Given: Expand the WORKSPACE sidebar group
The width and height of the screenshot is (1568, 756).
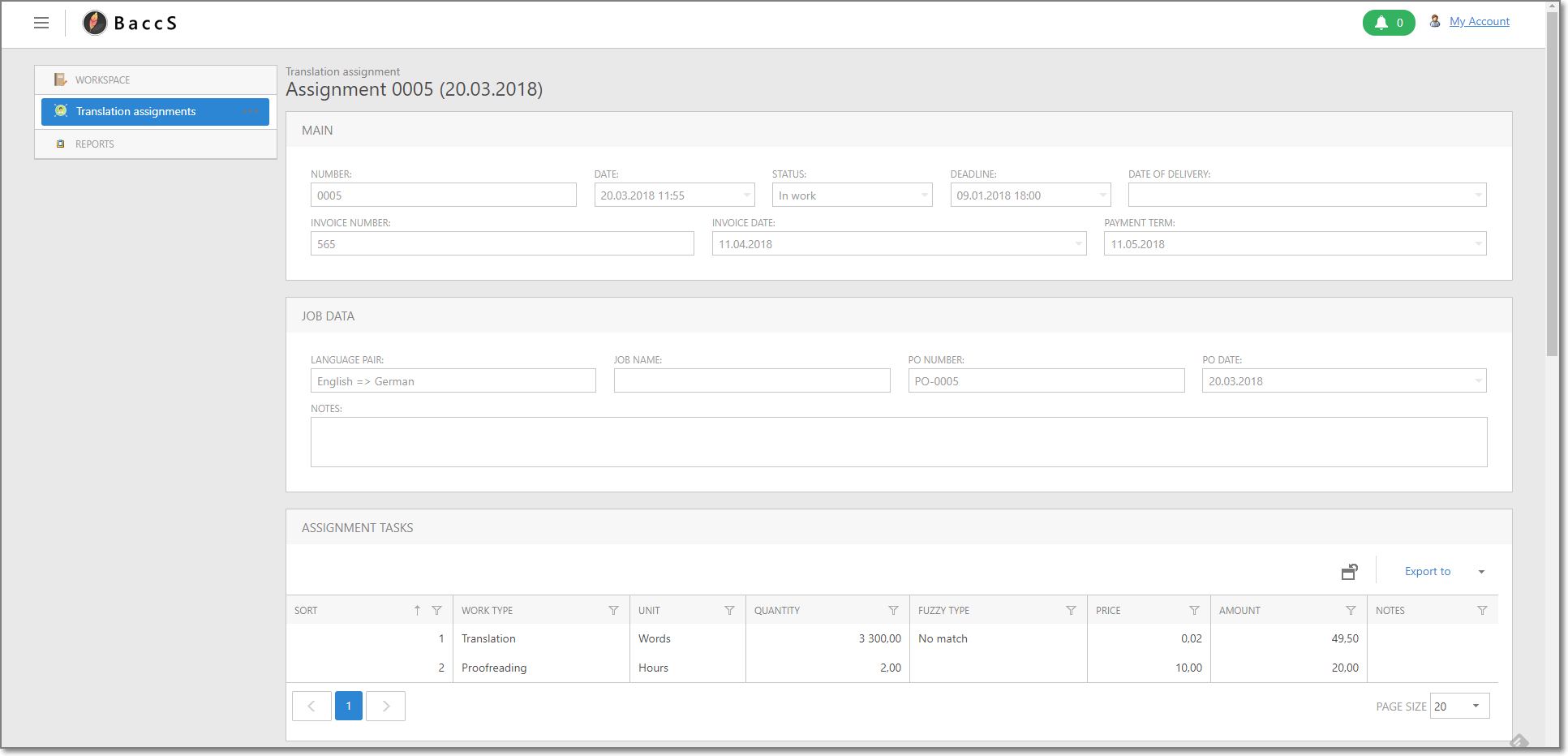Looking at the screenshot, I should [156, 79].
